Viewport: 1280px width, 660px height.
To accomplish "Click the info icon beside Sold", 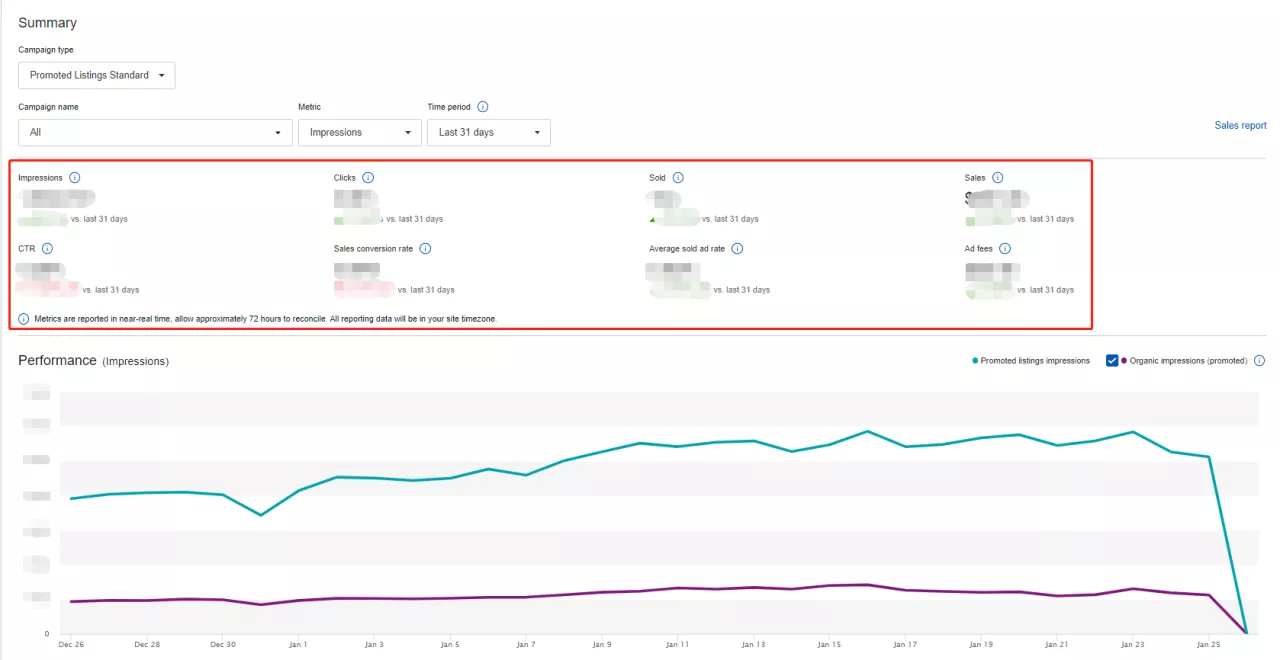I will pos(678,178).
